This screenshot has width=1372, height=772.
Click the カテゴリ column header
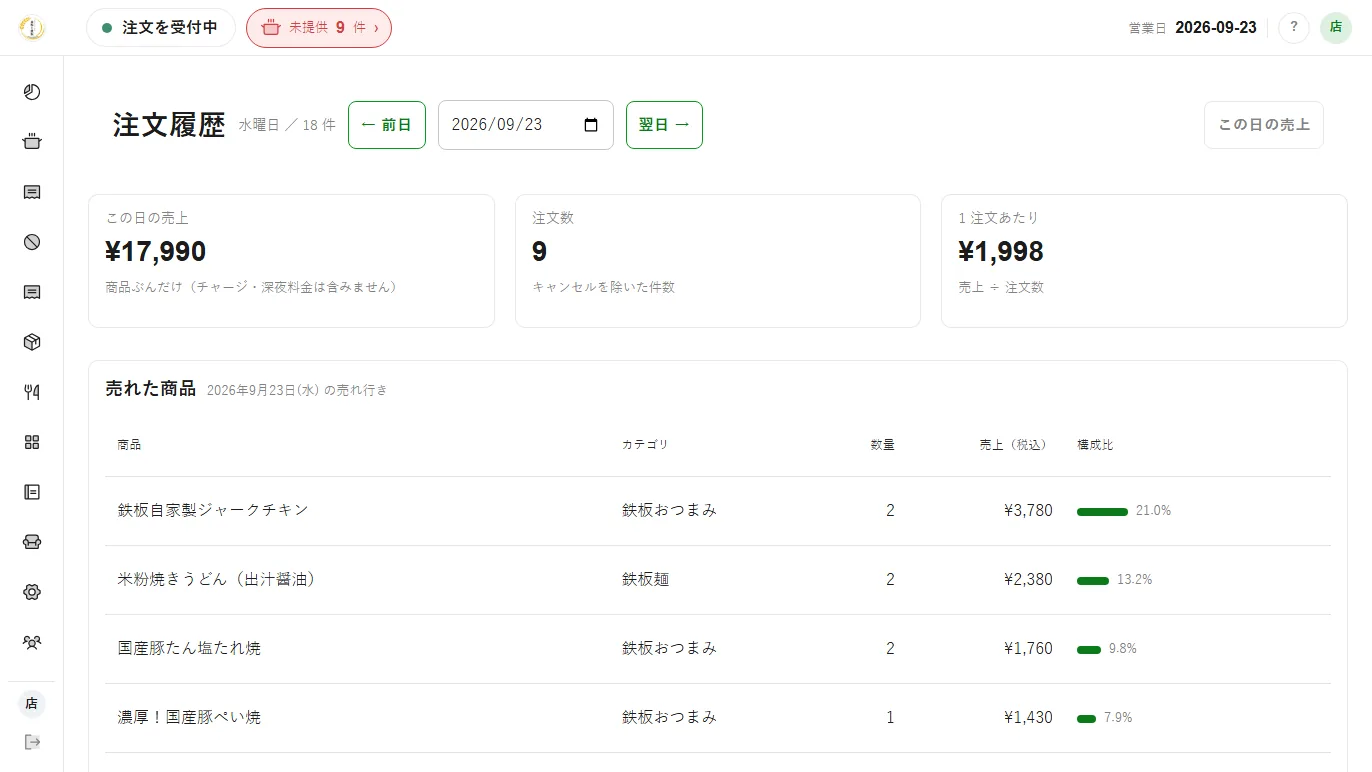pos(645,445)
